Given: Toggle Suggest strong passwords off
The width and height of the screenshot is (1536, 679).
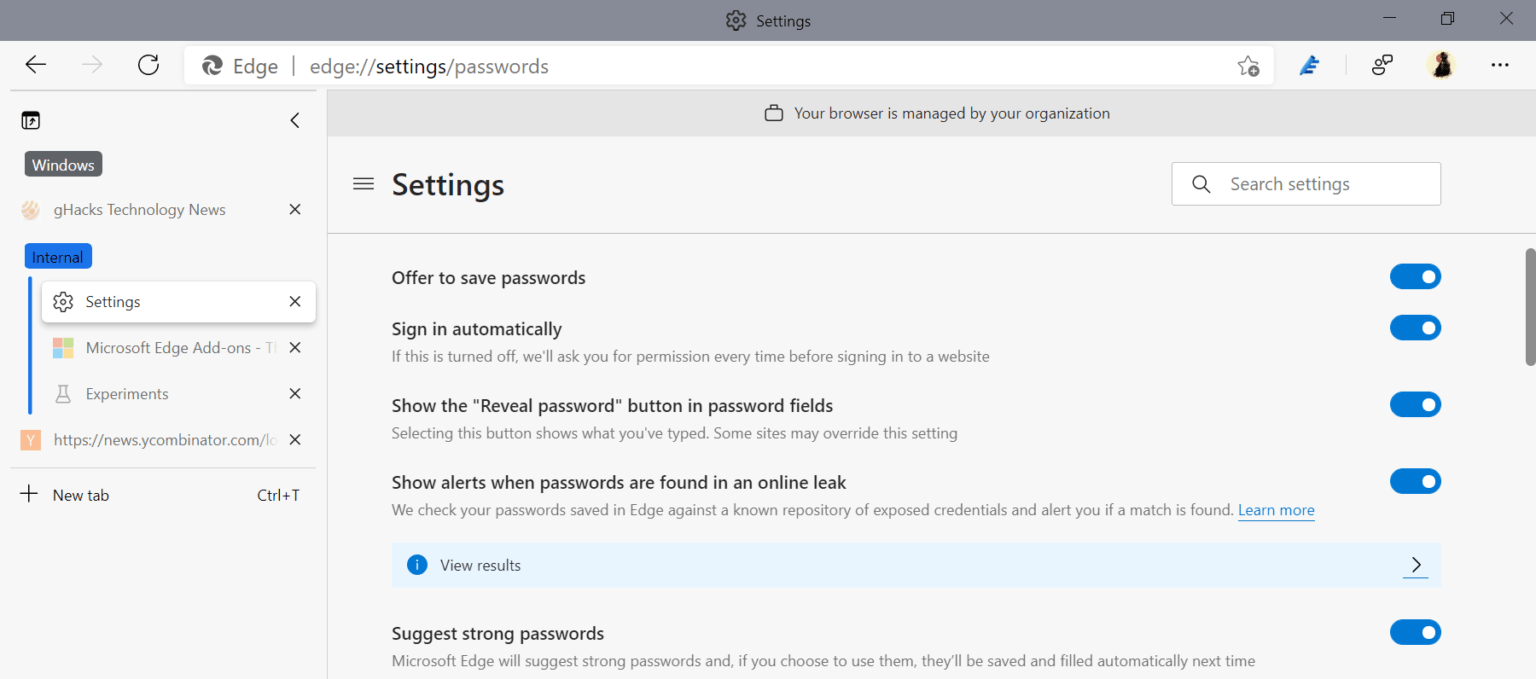Looking at the screenshot, I should coord(1415,632).
